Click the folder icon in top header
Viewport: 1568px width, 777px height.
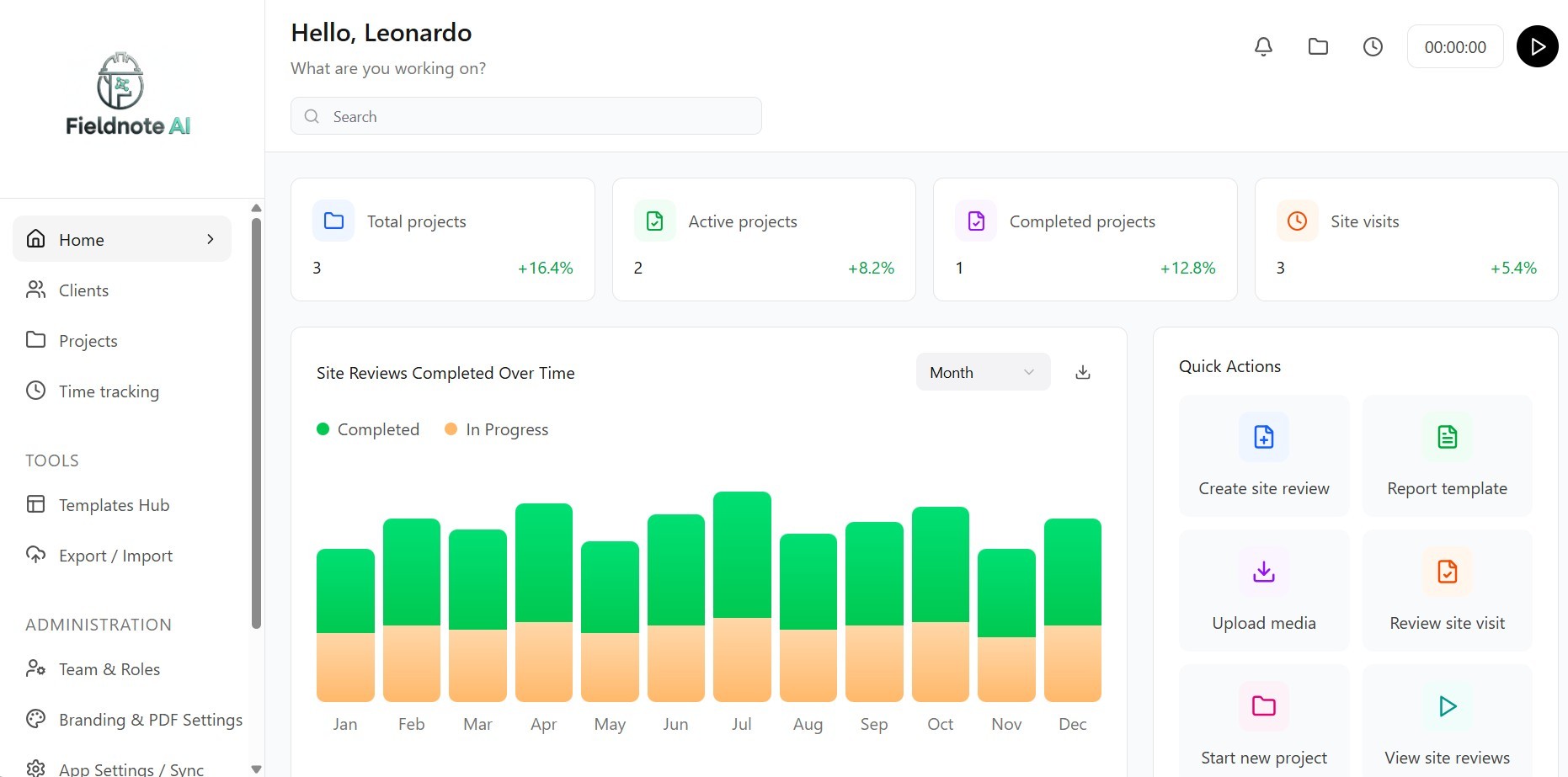coord(1318,47)
